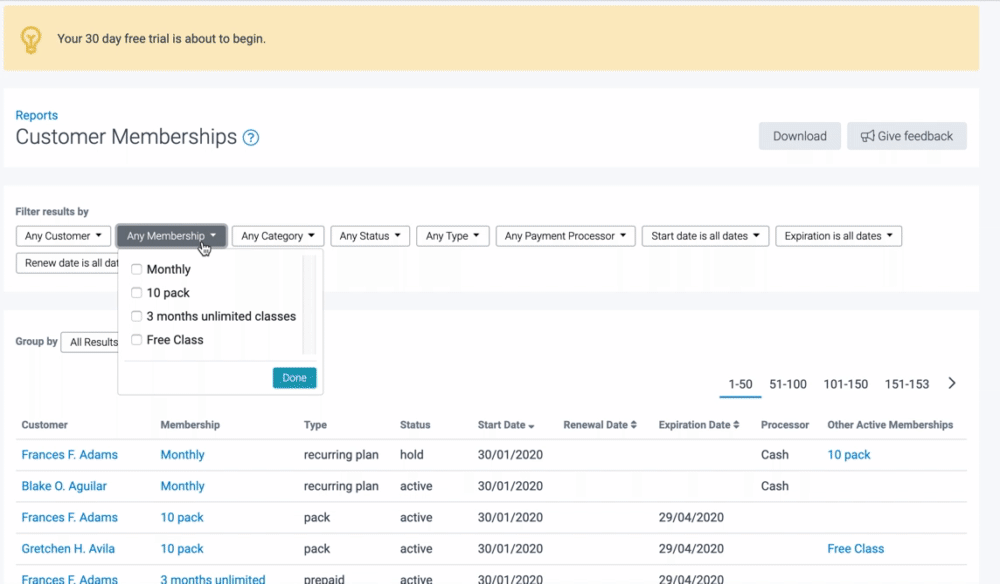
Task: Jump to results 101-150
Action: 845,384
